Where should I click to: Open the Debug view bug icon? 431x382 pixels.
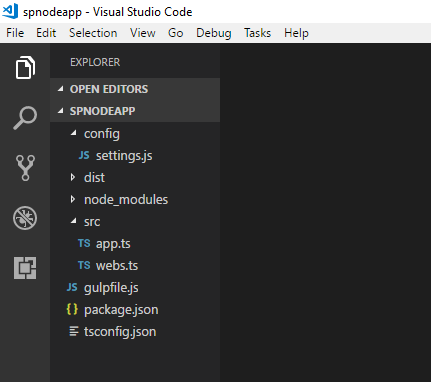tap(25, 218)
